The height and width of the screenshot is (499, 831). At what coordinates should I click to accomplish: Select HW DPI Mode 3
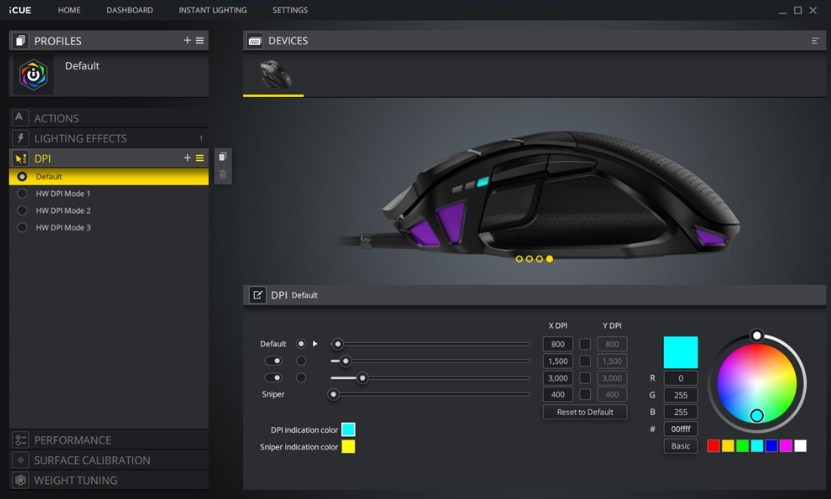coord(109,227)
